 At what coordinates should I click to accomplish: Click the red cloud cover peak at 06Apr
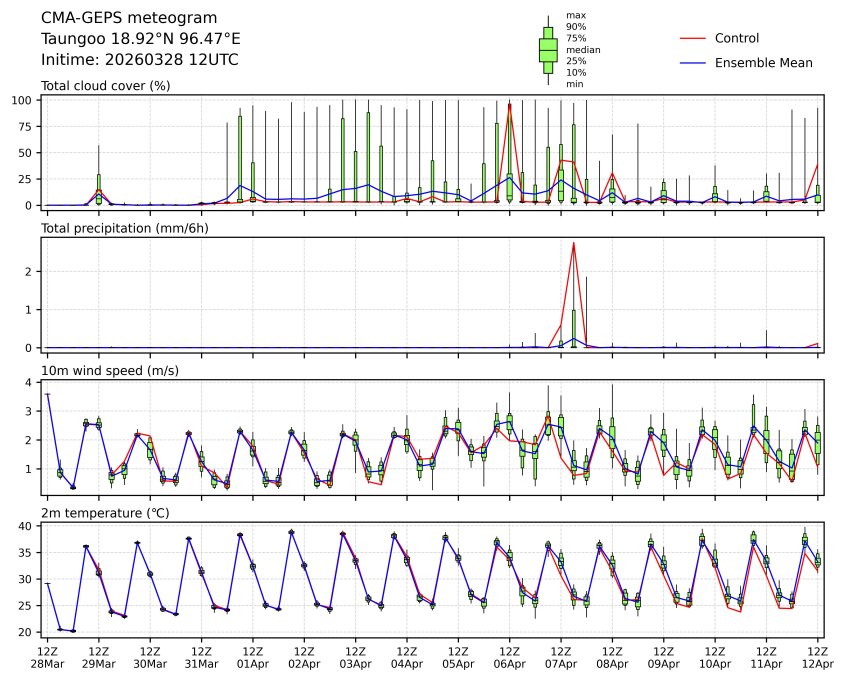(x=510, y=104)
